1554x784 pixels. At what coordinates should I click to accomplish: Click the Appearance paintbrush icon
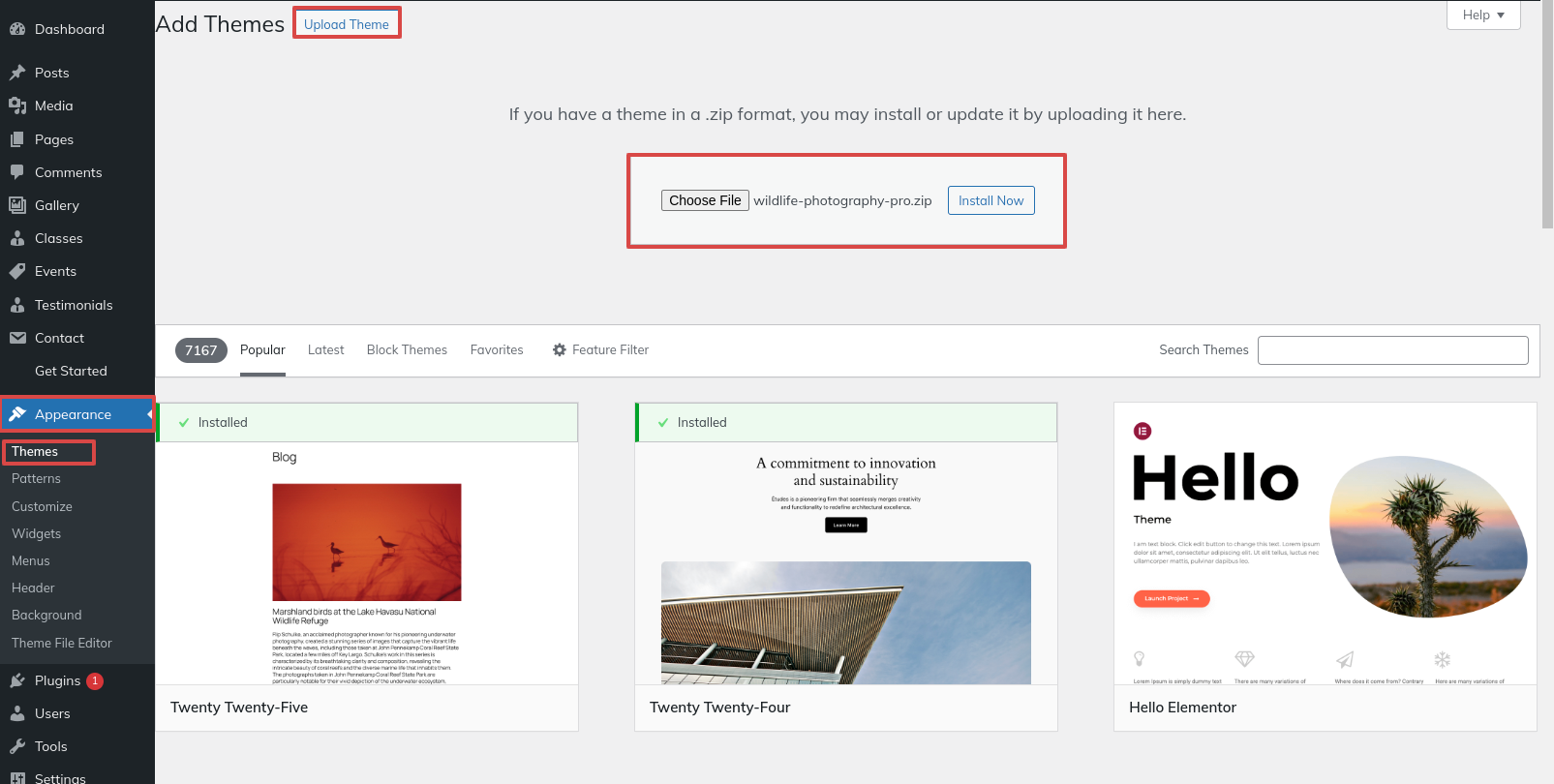coord(17,414)
